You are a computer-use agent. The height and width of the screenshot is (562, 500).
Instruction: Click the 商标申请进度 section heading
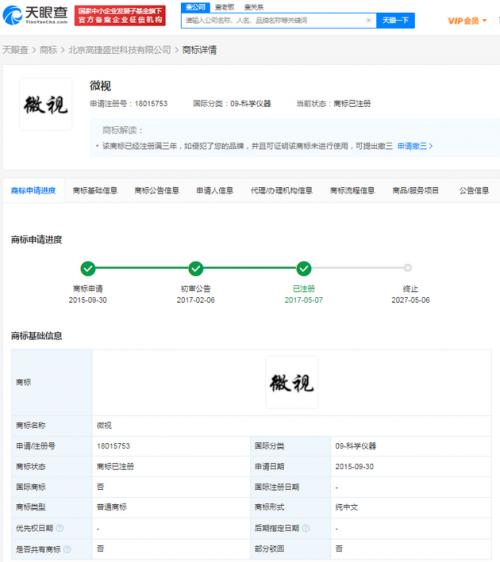(37, 239)
